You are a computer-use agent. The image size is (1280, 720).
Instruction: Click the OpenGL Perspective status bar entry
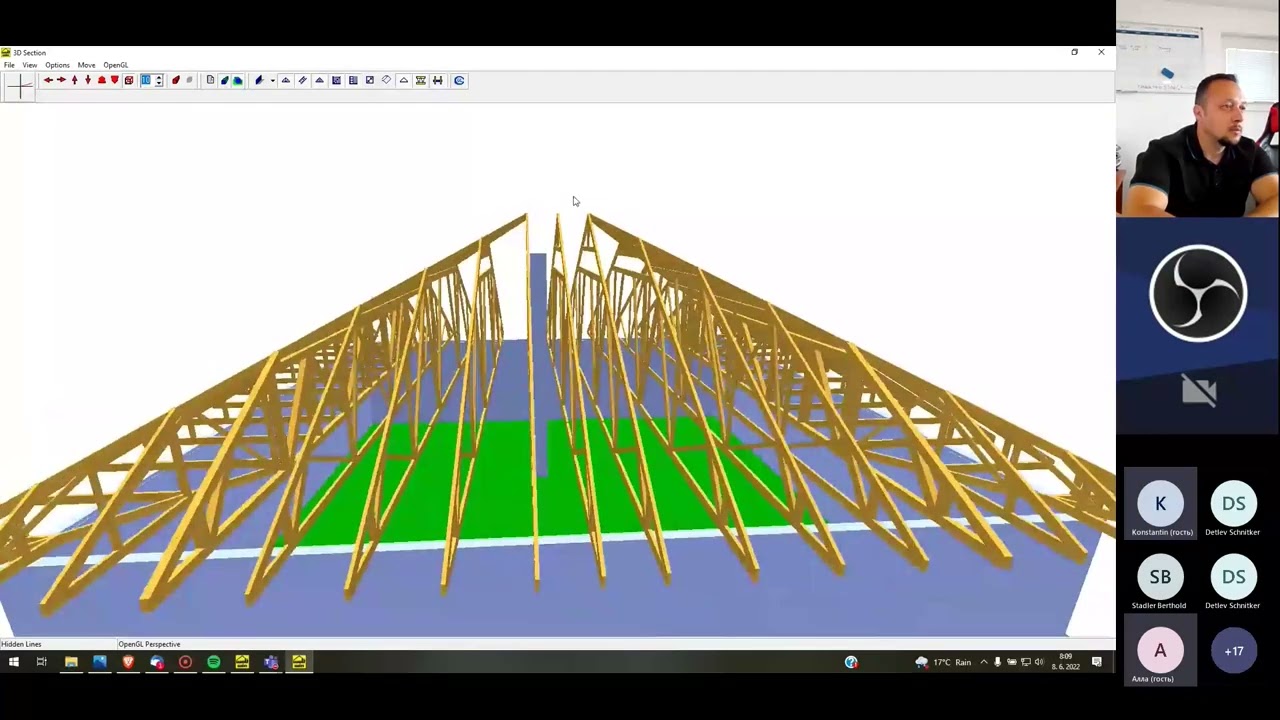click(x=149, y=644)
